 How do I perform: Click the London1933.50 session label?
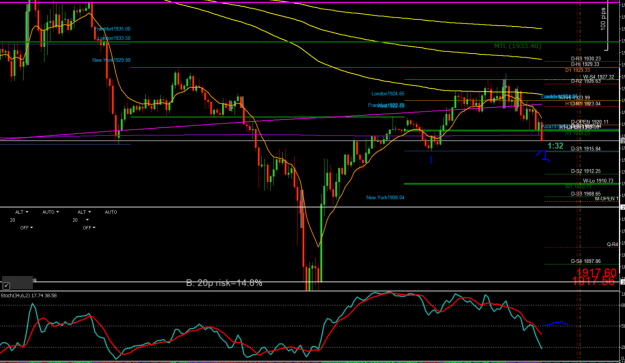pos(114,38)
